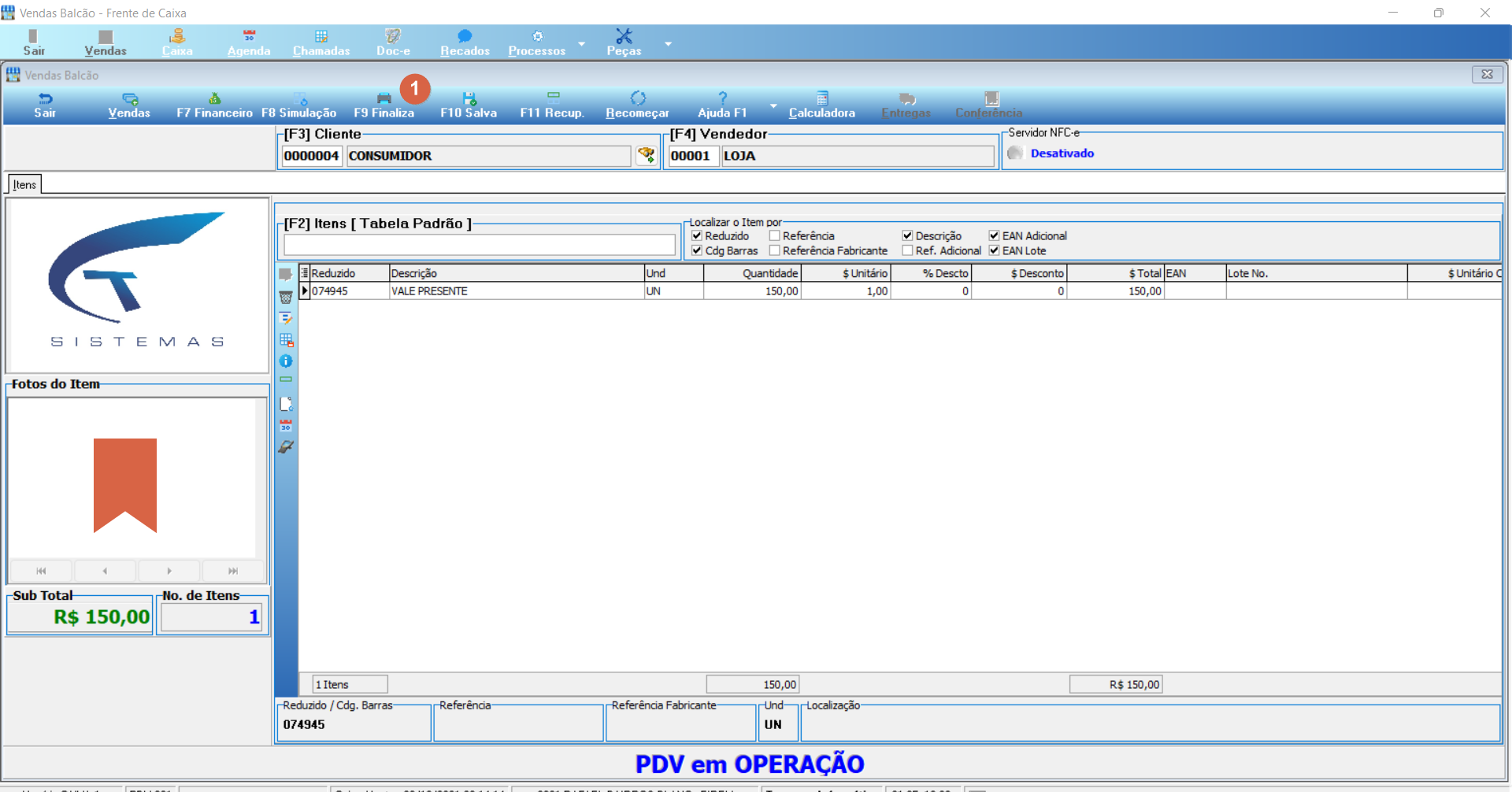
Task: Click the barcode scanner icon in side toolbar
Action: (x=286, y=446)
